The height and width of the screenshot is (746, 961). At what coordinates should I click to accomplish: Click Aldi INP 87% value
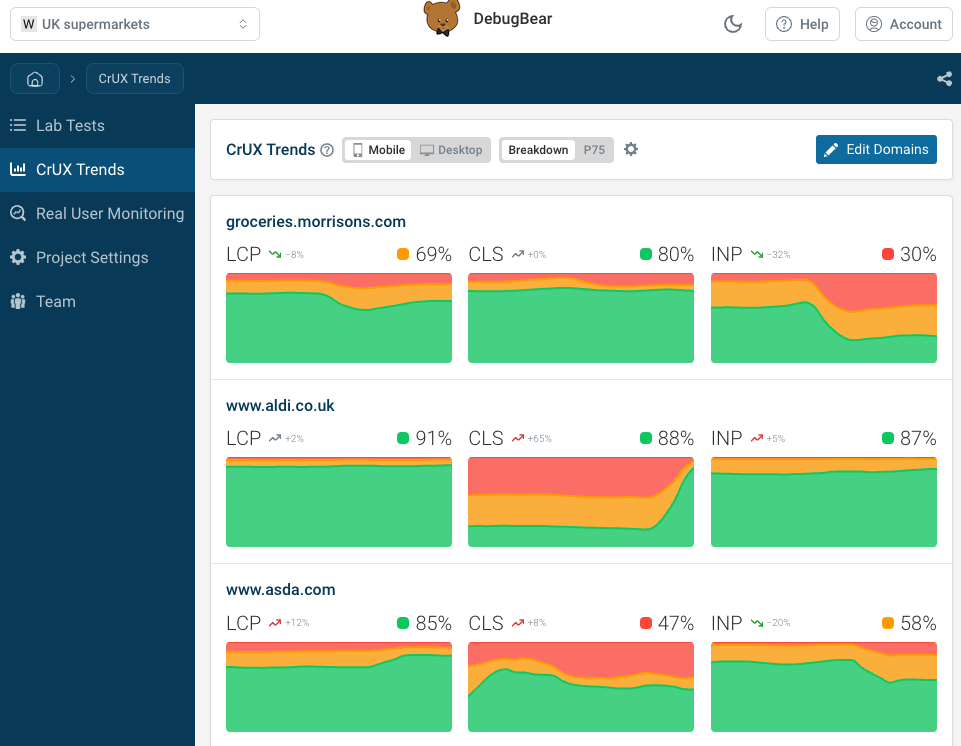click(x=918, y=438)
